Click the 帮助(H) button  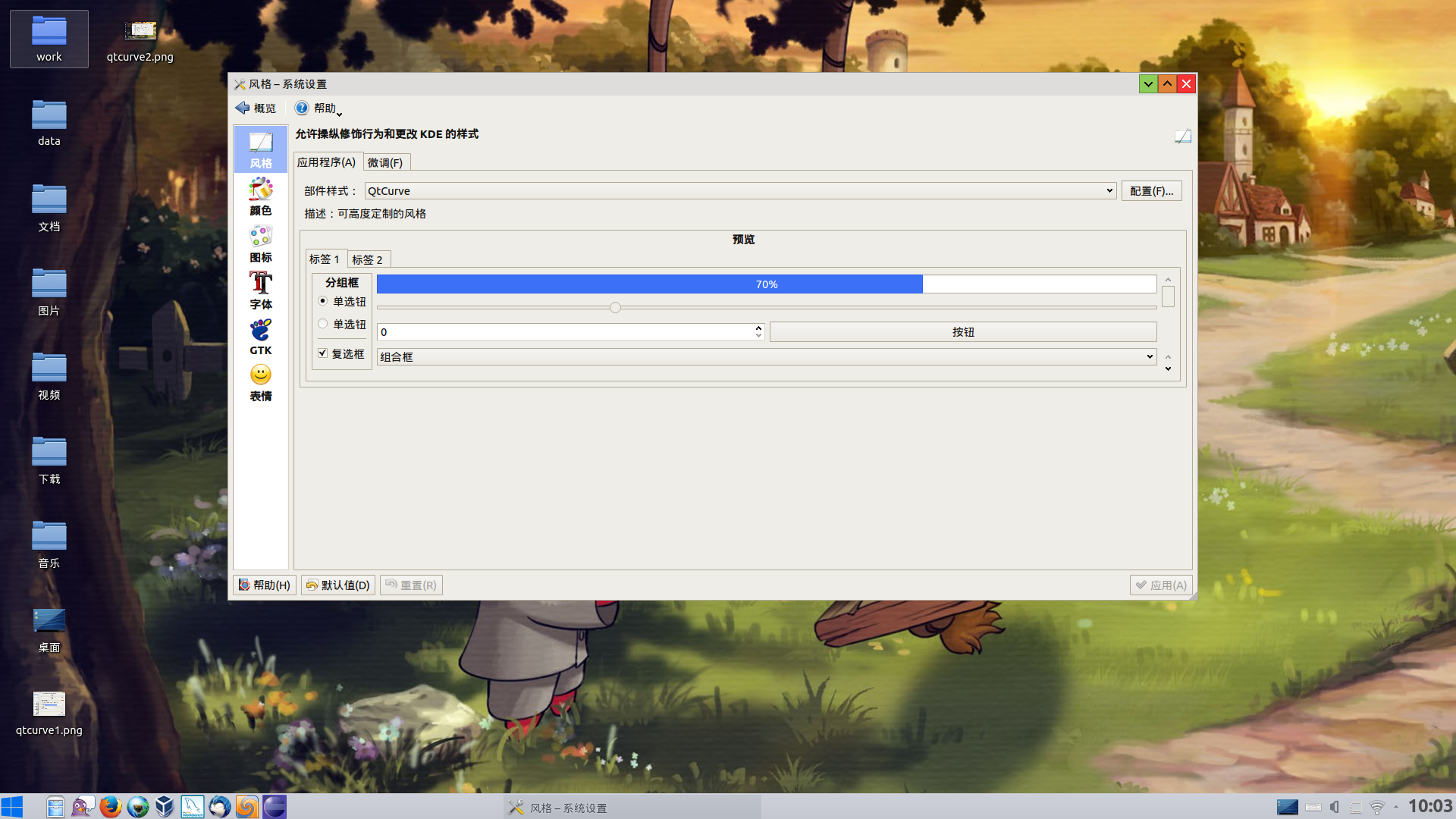point(265,585)
